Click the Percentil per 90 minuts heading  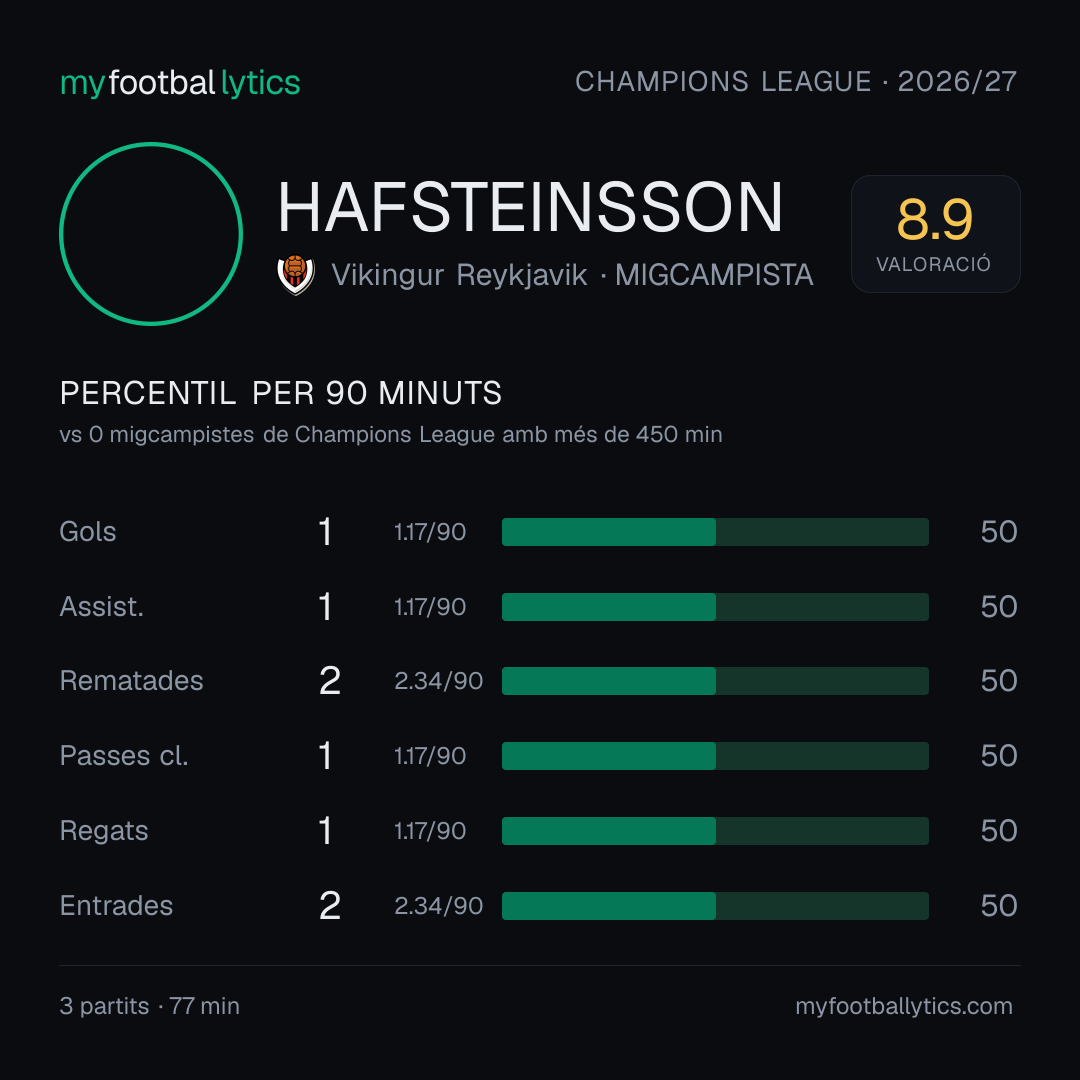point(280,393)
